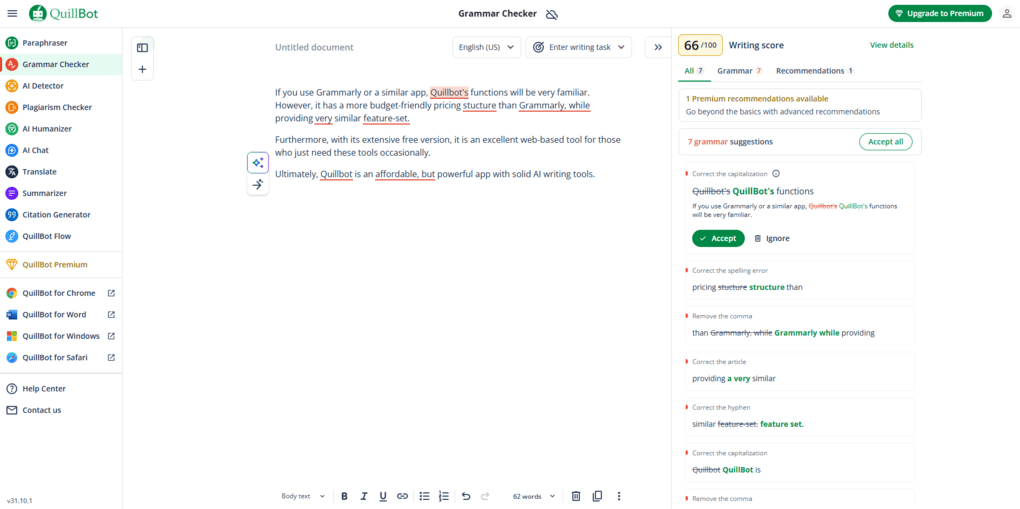Image resolution: width=1020 pixels, height=509 pixels.
Task: Select the 'QuillBot is' capitalization suggestion
Action: pyautogui.click(x=800, y=463)
